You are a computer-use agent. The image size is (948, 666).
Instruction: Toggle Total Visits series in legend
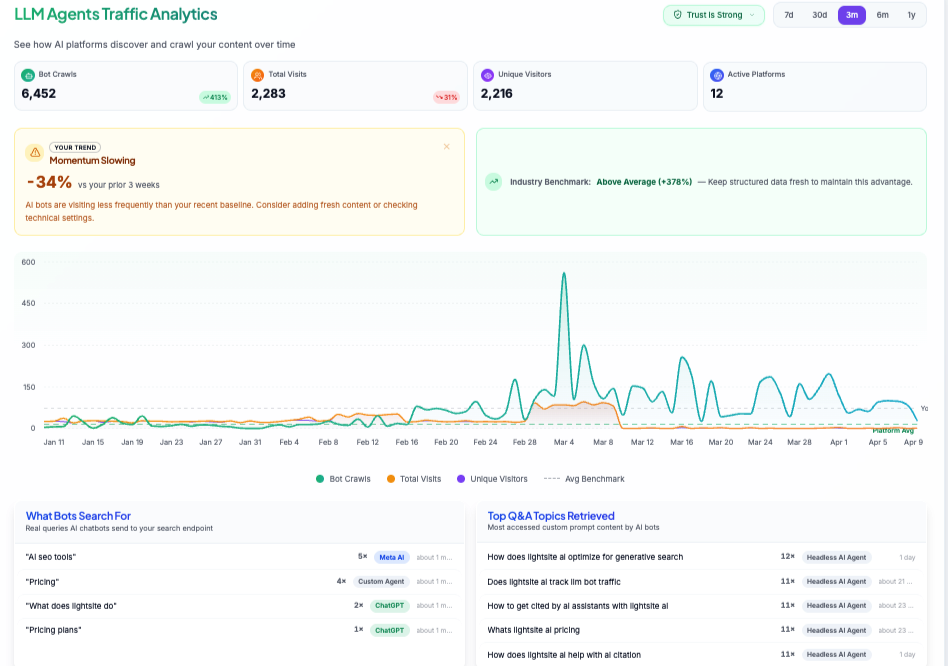[x=414, y=479]
